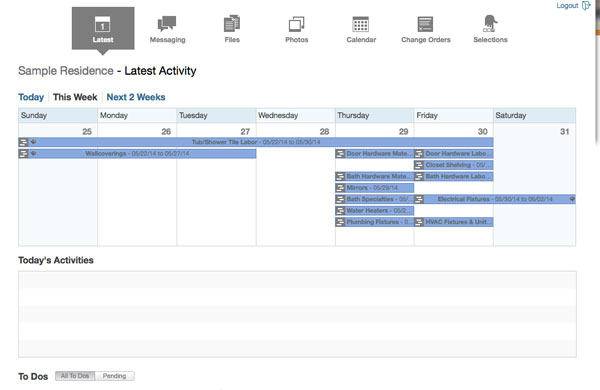The width and height of the screenshot is (600, 390).
Task: Click the Tub/Shower Tile Labor item icon
Action: (x=23, y=142)
